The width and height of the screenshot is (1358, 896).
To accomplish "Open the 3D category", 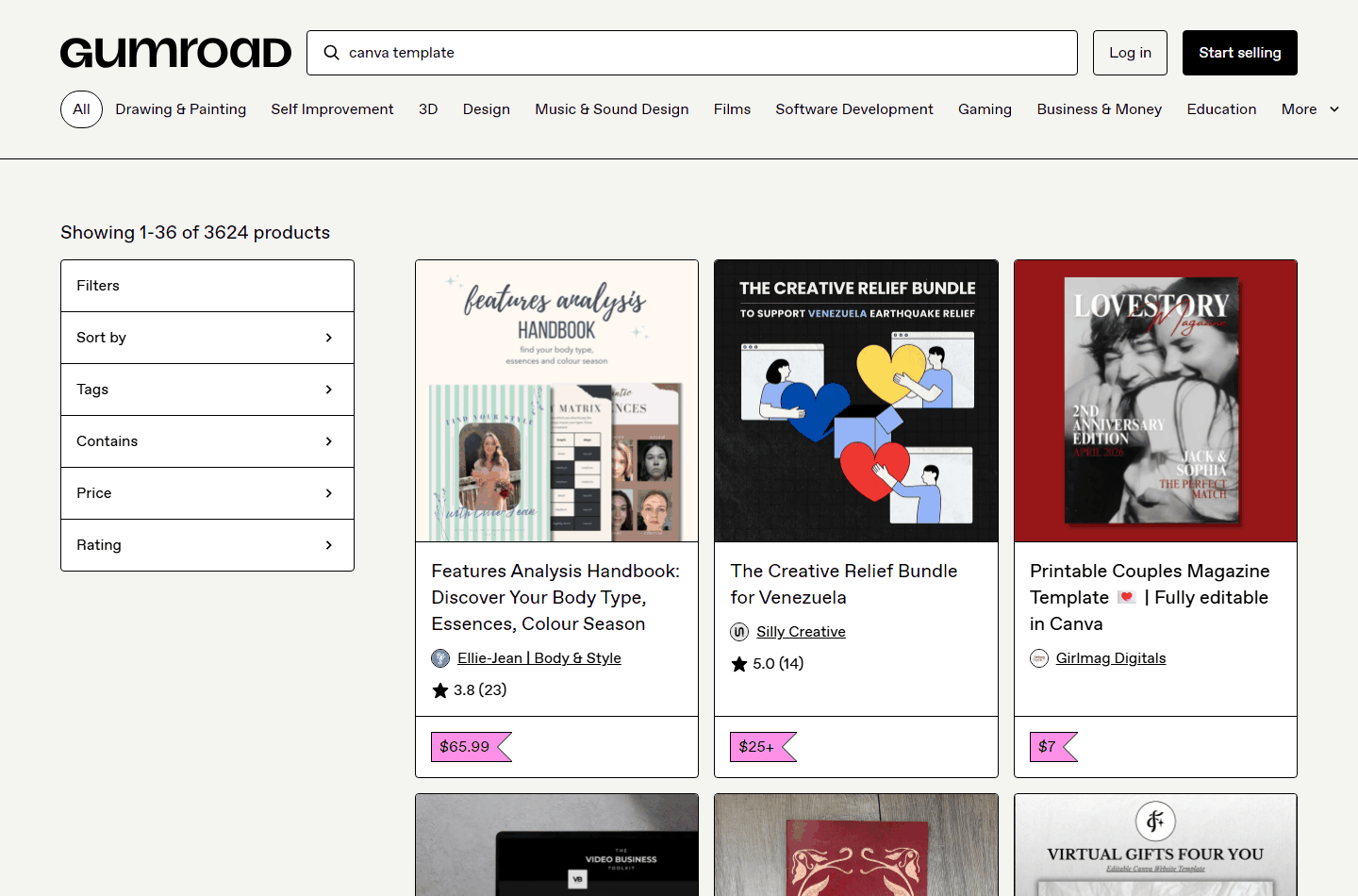I will (428, 109).
